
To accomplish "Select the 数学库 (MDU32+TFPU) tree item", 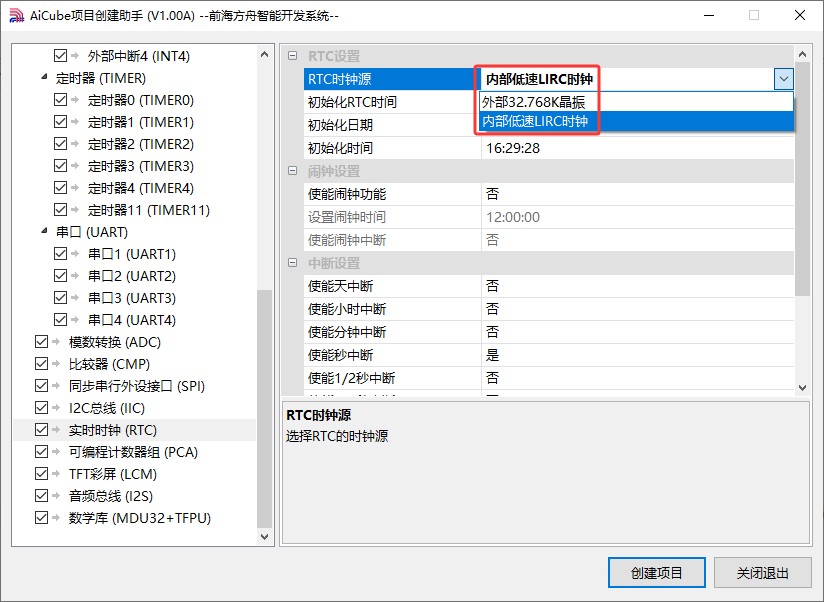I will [140, 518].
